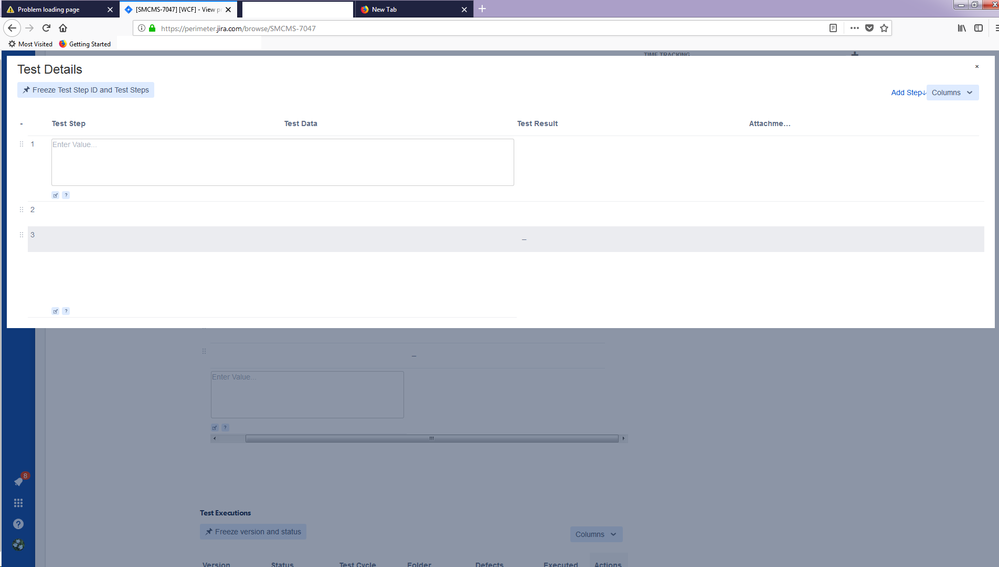Open the Jira app switcher grid icon
Image resolution: width=999 pixels, height=567 pixels.
click(x=18, y=503)
